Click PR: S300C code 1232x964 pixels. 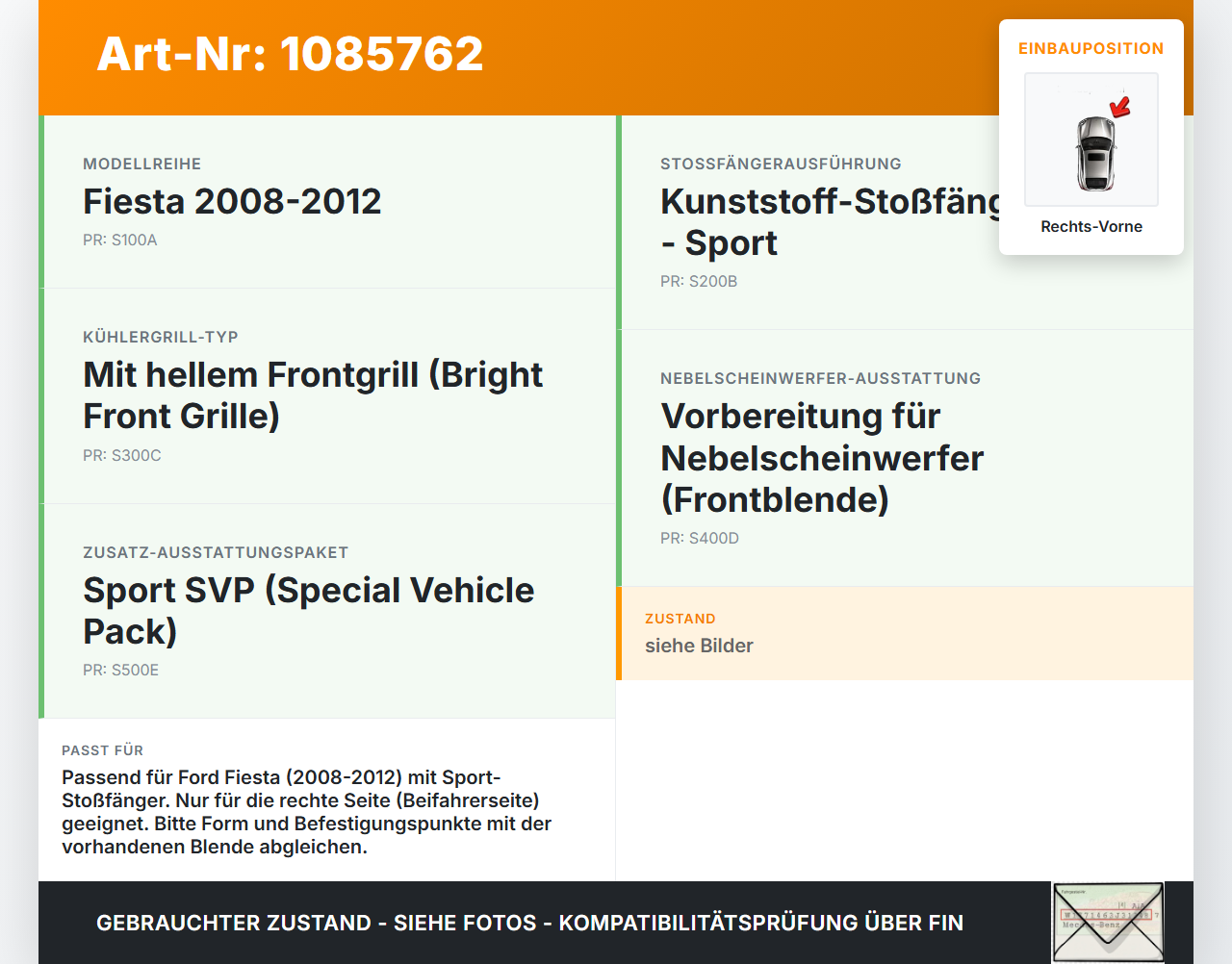click(122, 456)
